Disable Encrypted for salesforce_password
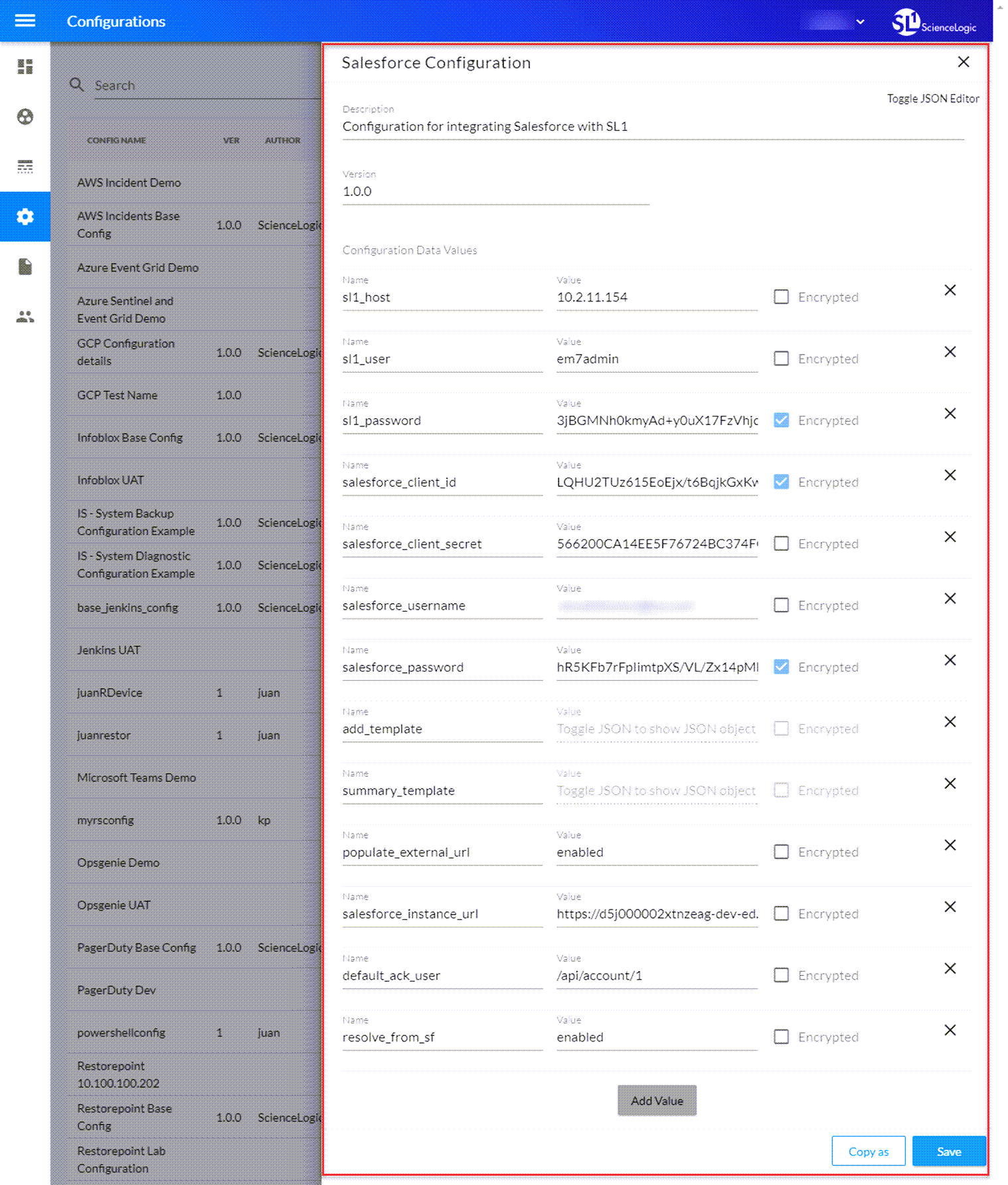The height and width of the screenshot is (1185, 1008). [781, 667]
